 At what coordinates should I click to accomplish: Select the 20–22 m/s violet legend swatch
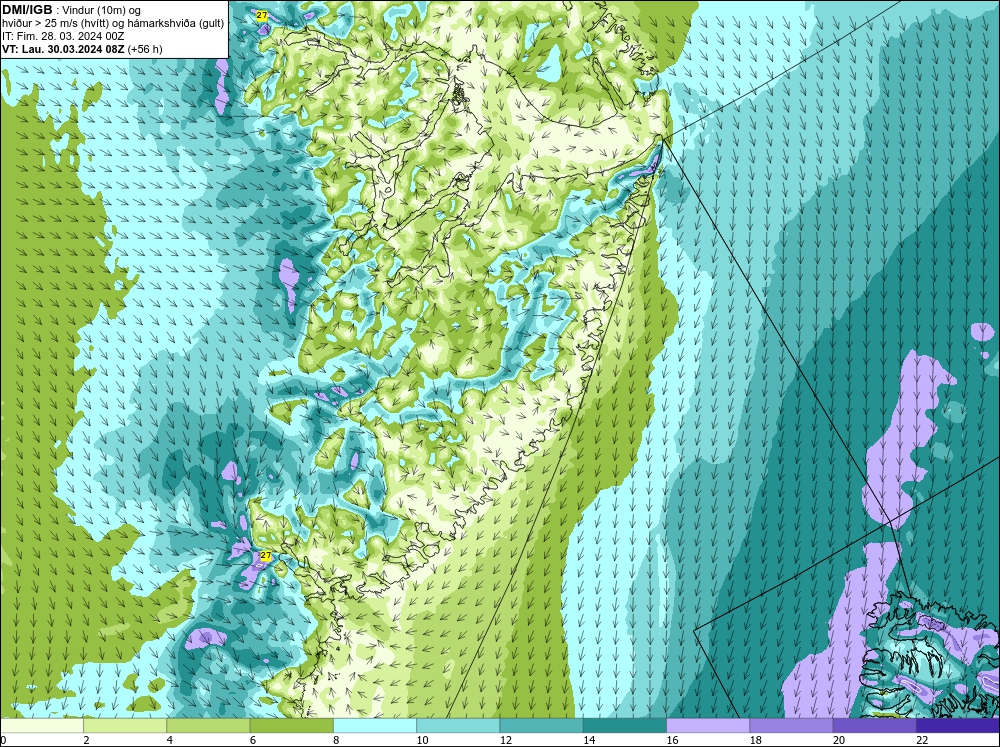pyautogui.click(x=874, y=726)
